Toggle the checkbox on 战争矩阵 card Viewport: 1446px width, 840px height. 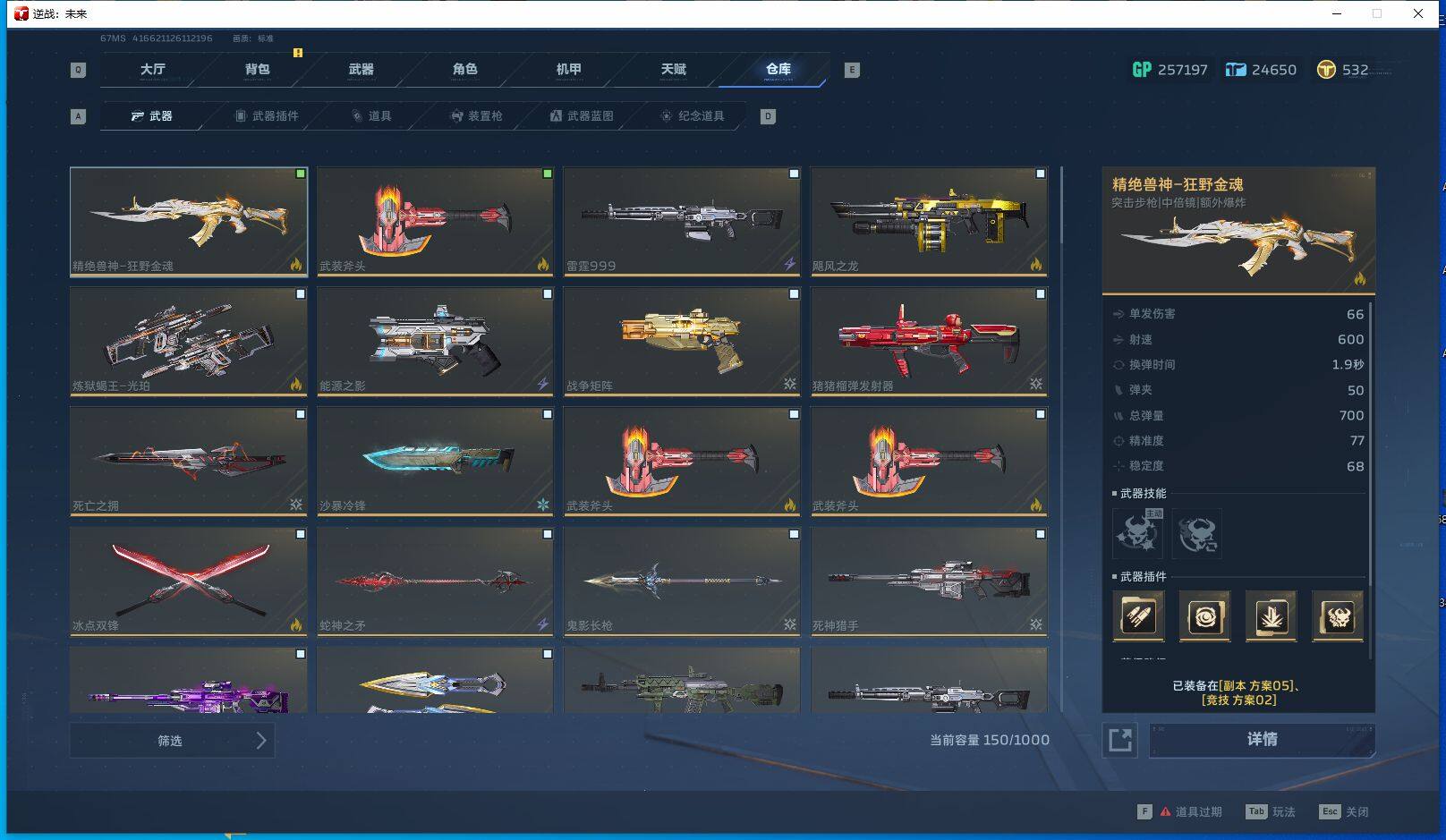(794, 293)
